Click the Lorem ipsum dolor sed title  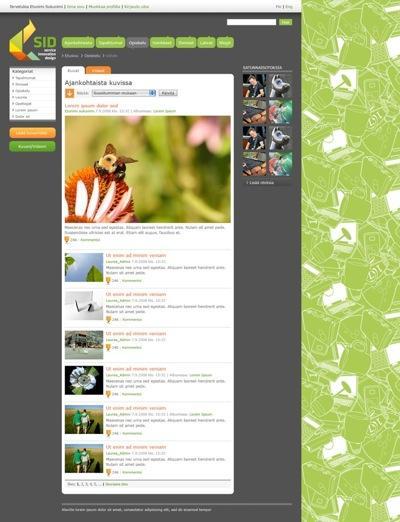tap(91, 106)
